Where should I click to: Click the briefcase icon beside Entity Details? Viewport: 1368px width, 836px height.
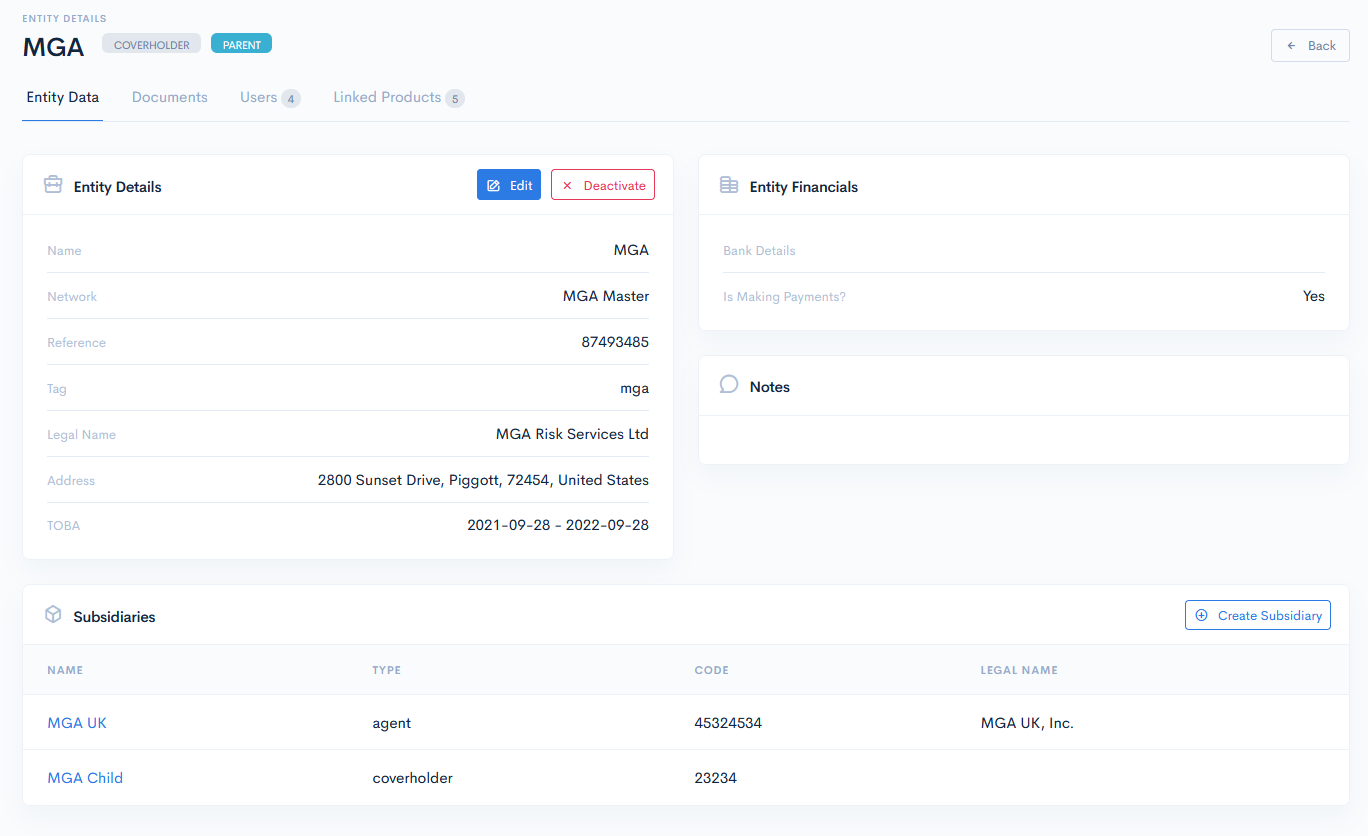click(x=53, y=185)
